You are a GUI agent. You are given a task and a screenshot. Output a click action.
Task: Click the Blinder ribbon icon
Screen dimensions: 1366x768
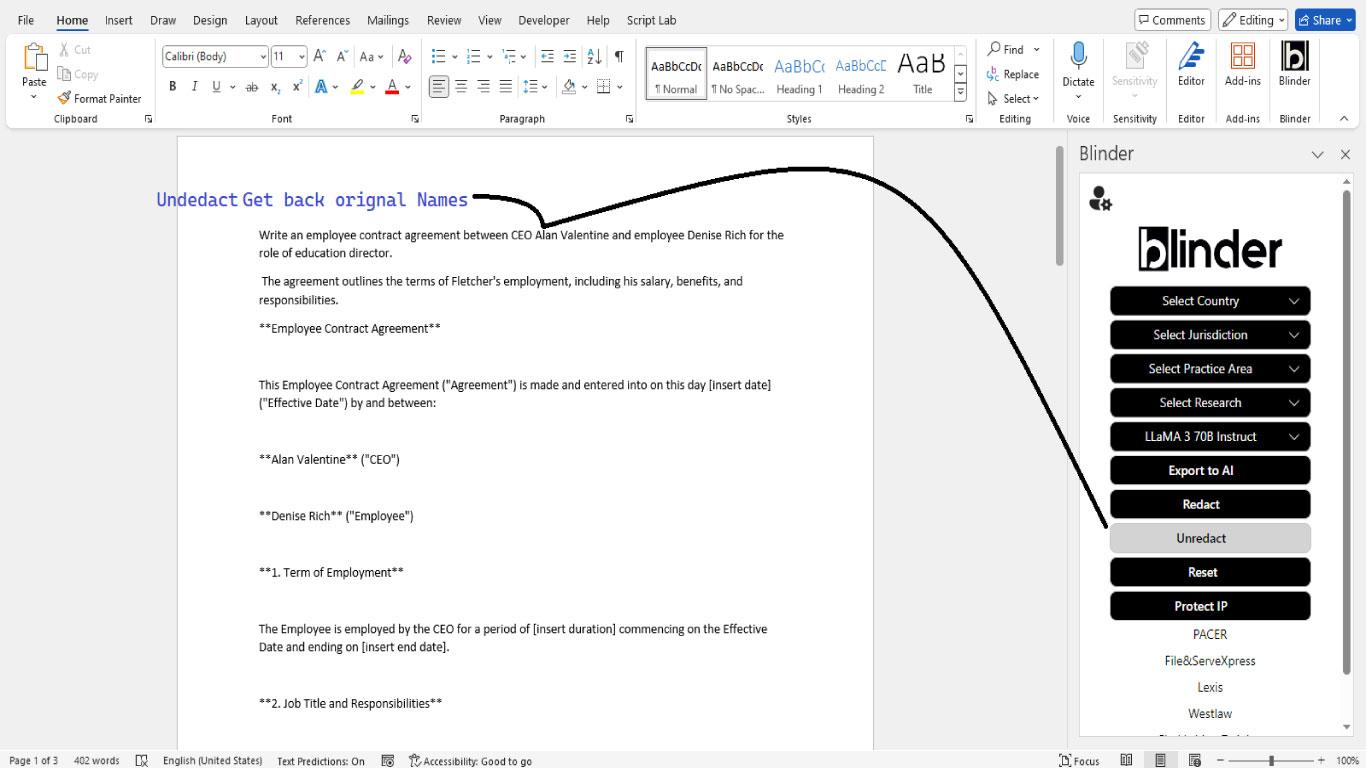[1293, 63]
